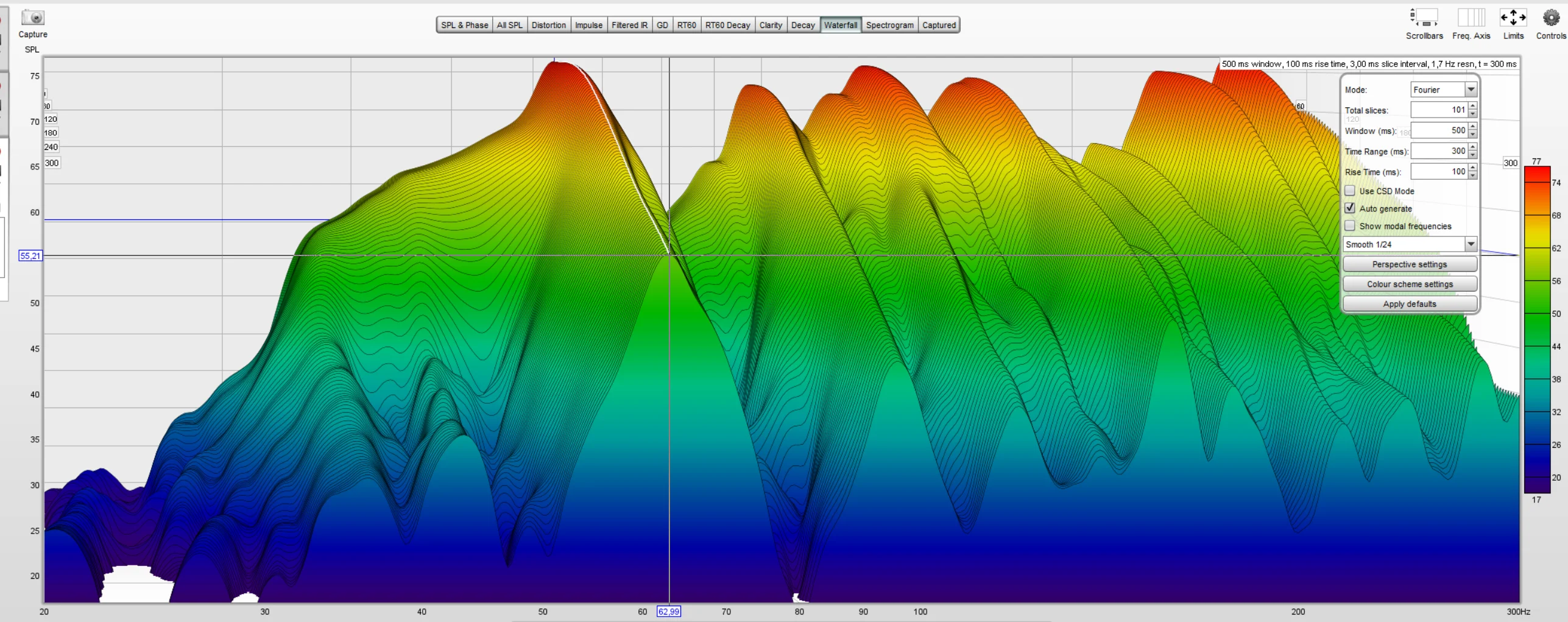Click the Rise Time (ms) field
Viewport: 1568px width, 622px height.
pos(1439,171)
